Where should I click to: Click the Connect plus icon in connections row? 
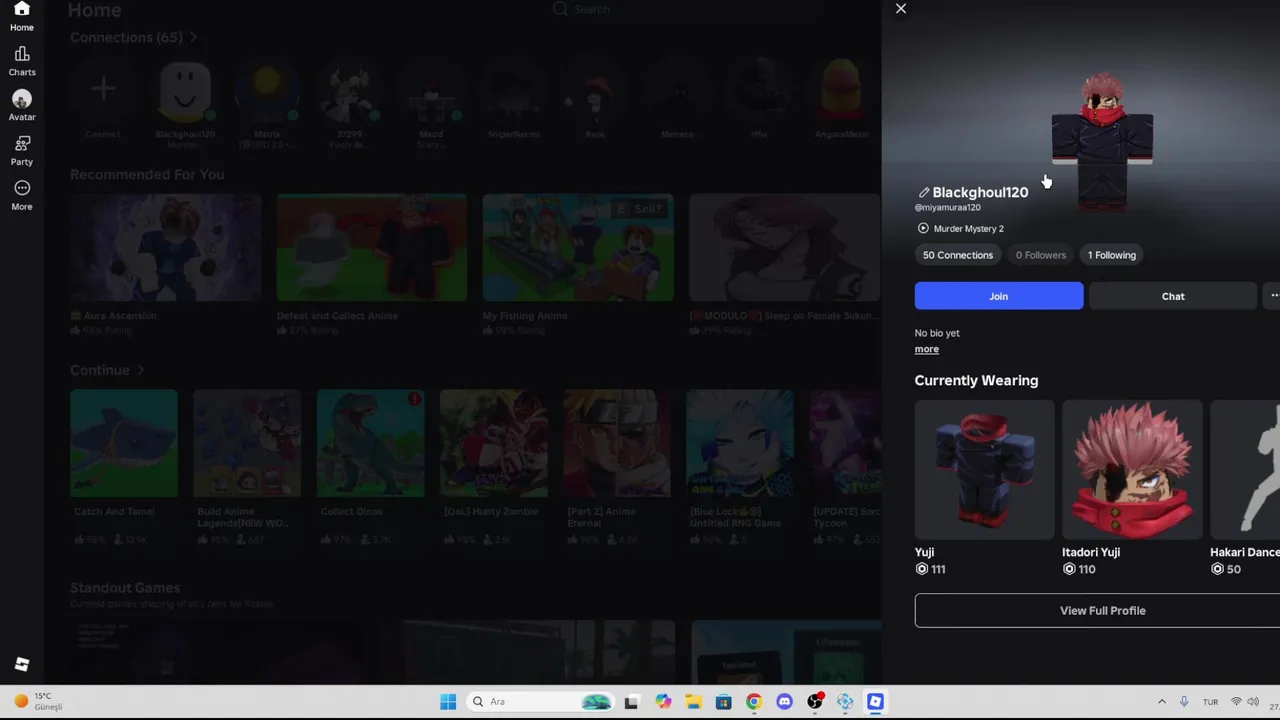click(103, 90)
